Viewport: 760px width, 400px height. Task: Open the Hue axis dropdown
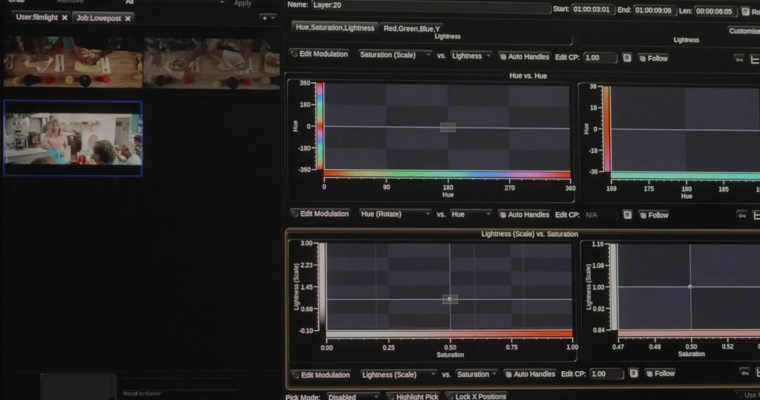(x=471, y=214)
